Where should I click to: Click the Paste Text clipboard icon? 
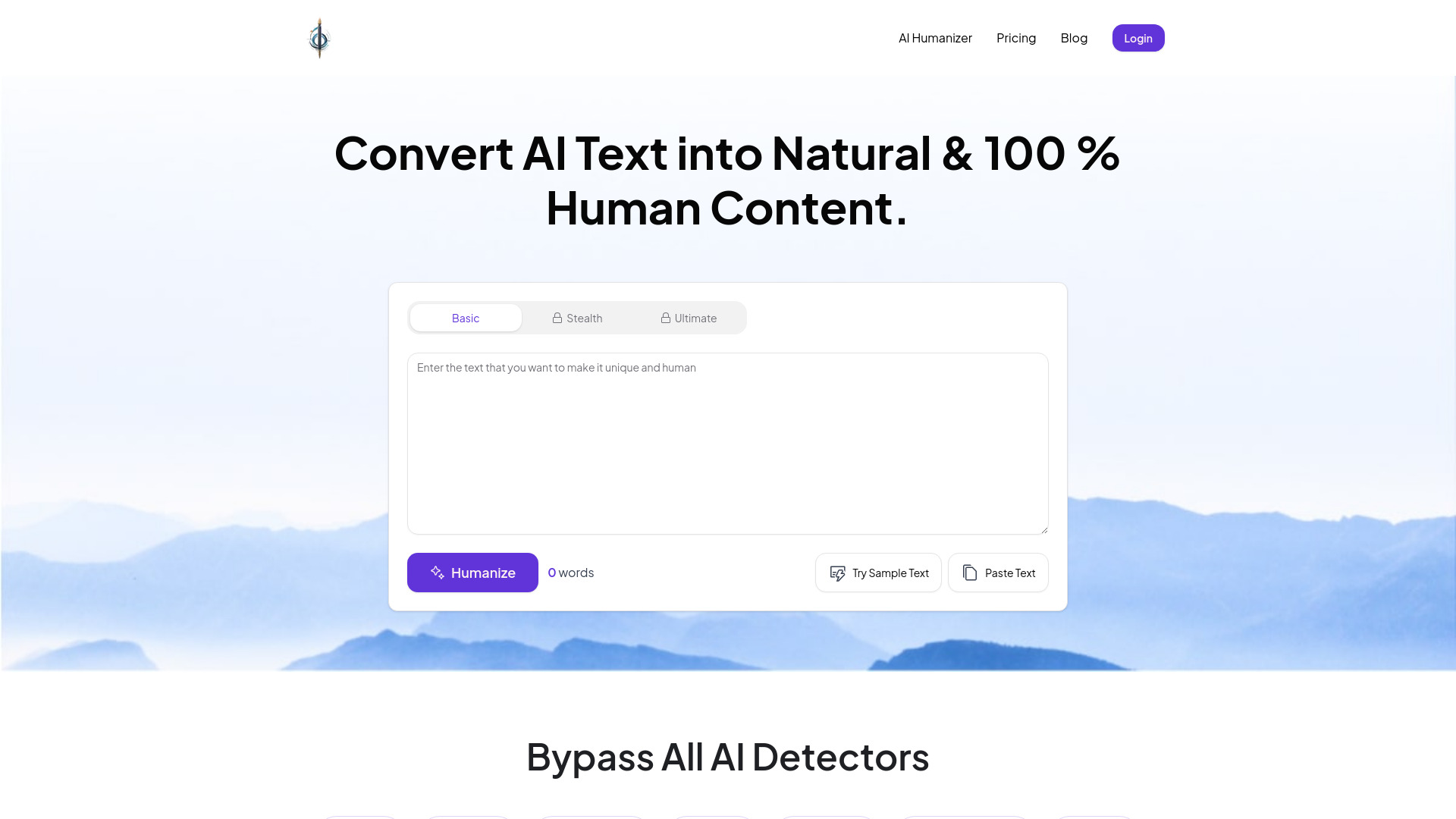click(x=969, y=572)
